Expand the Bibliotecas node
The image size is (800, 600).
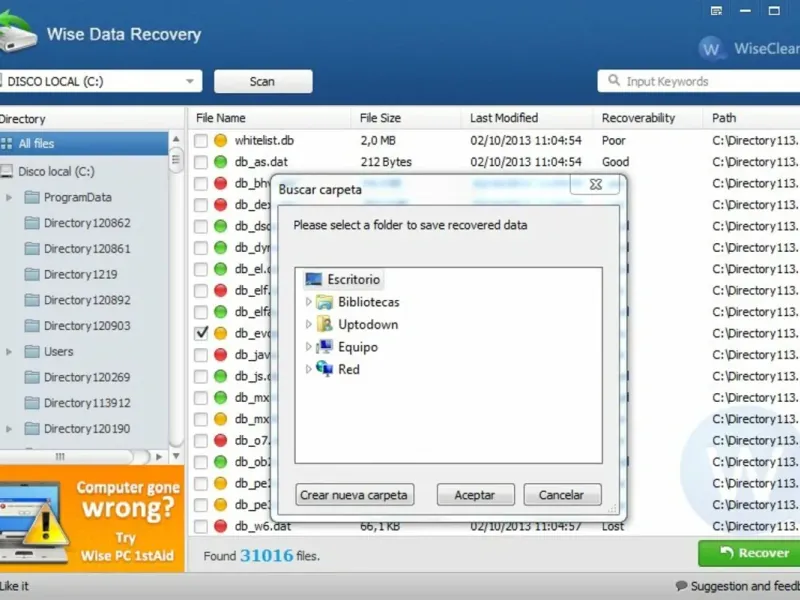308,302
